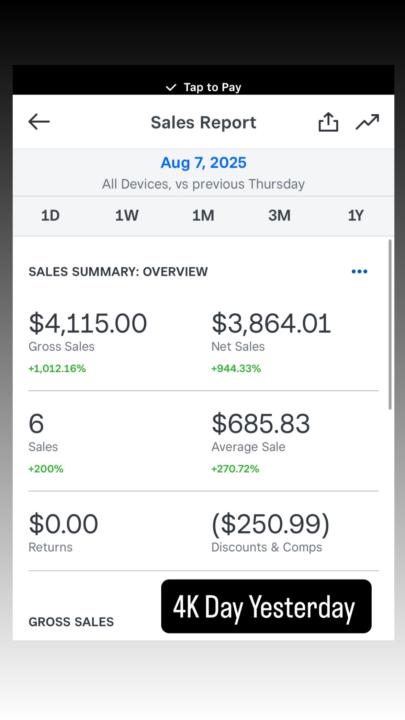Select the 6 Sales count
Screen dimensions: 405x720
[x=36, y=423]
